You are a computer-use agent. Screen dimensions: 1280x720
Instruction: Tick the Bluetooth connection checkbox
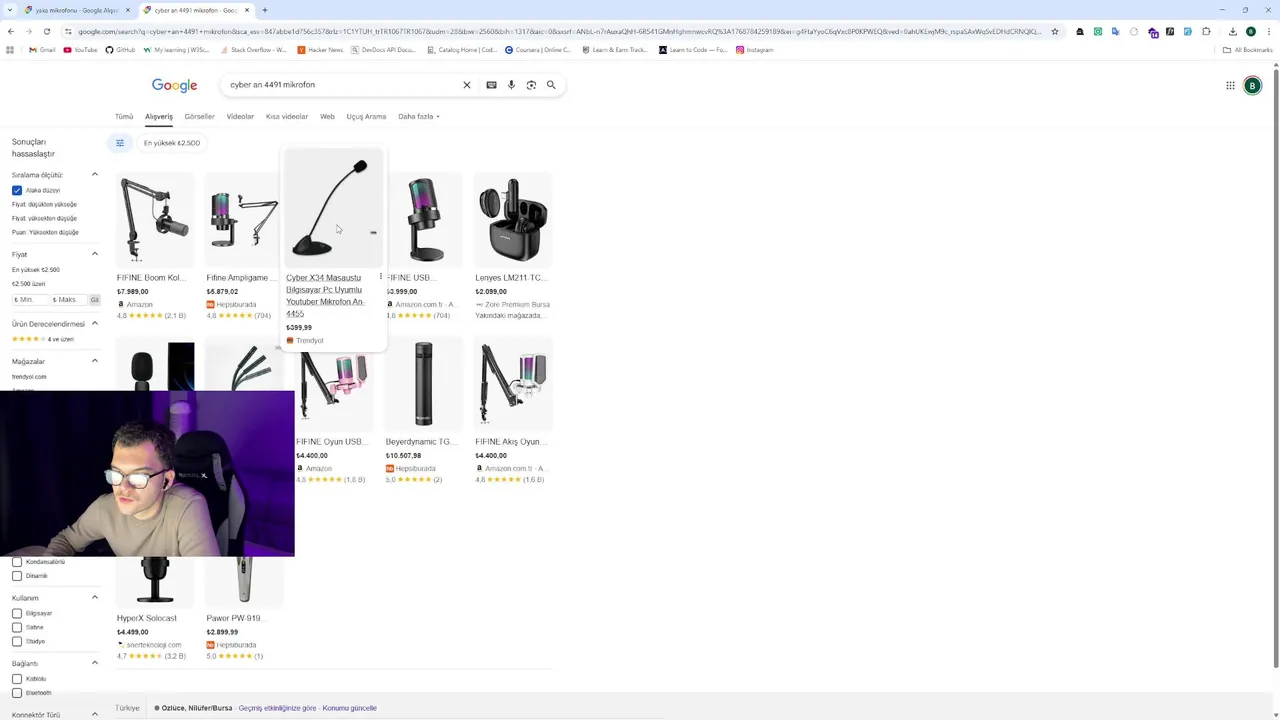(x=17, y=693)
